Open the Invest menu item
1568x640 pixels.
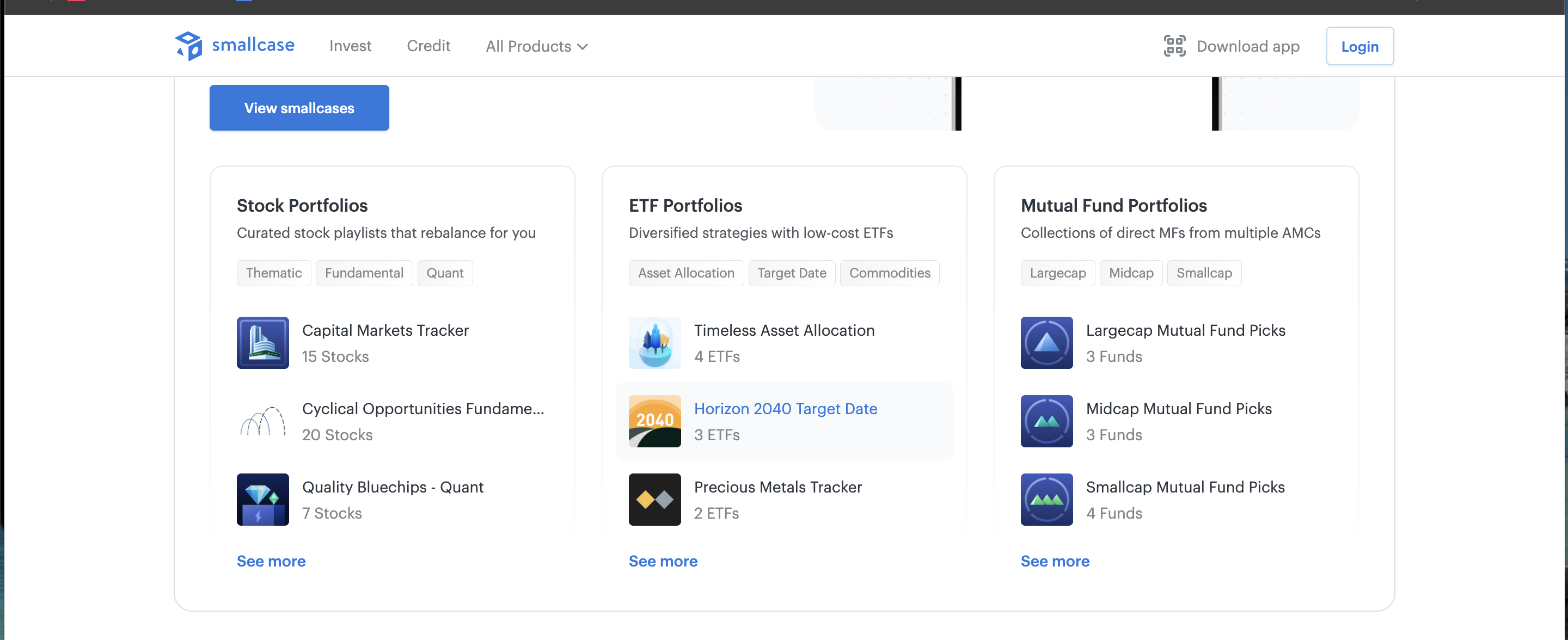point(350,46)
